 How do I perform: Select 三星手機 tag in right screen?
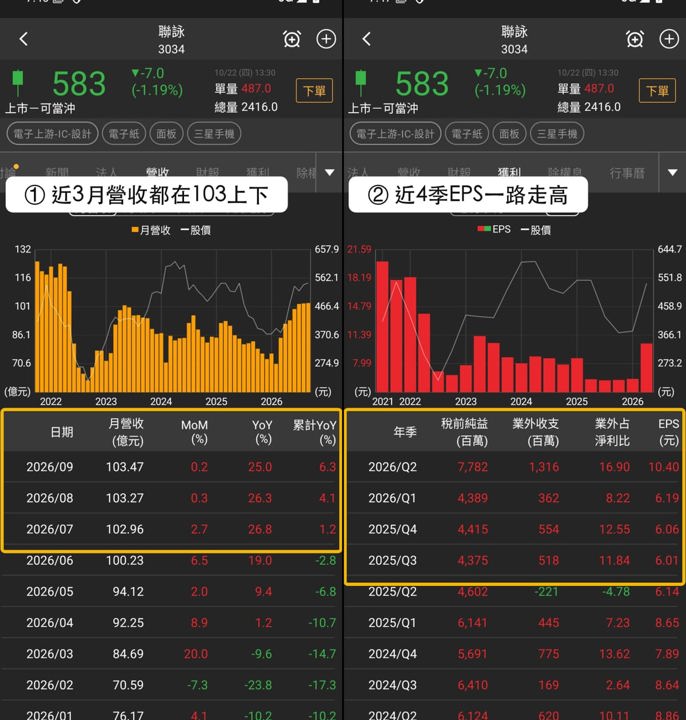[557, 134]
